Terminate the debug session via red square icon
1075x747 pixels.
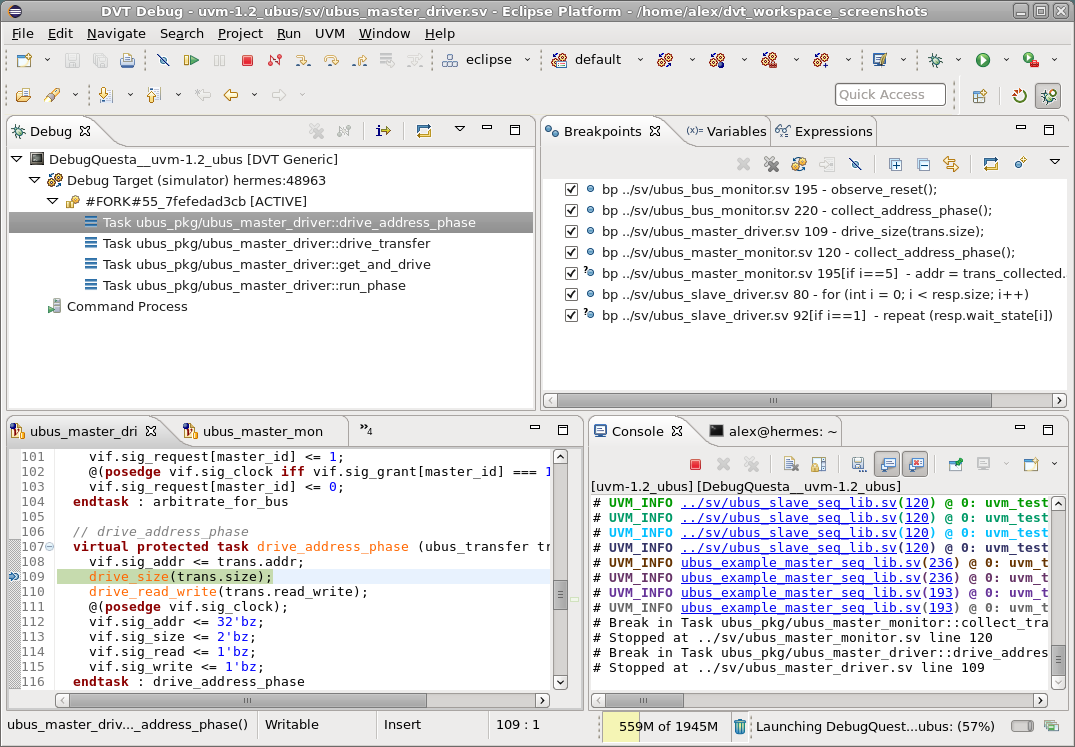(247, 61)
